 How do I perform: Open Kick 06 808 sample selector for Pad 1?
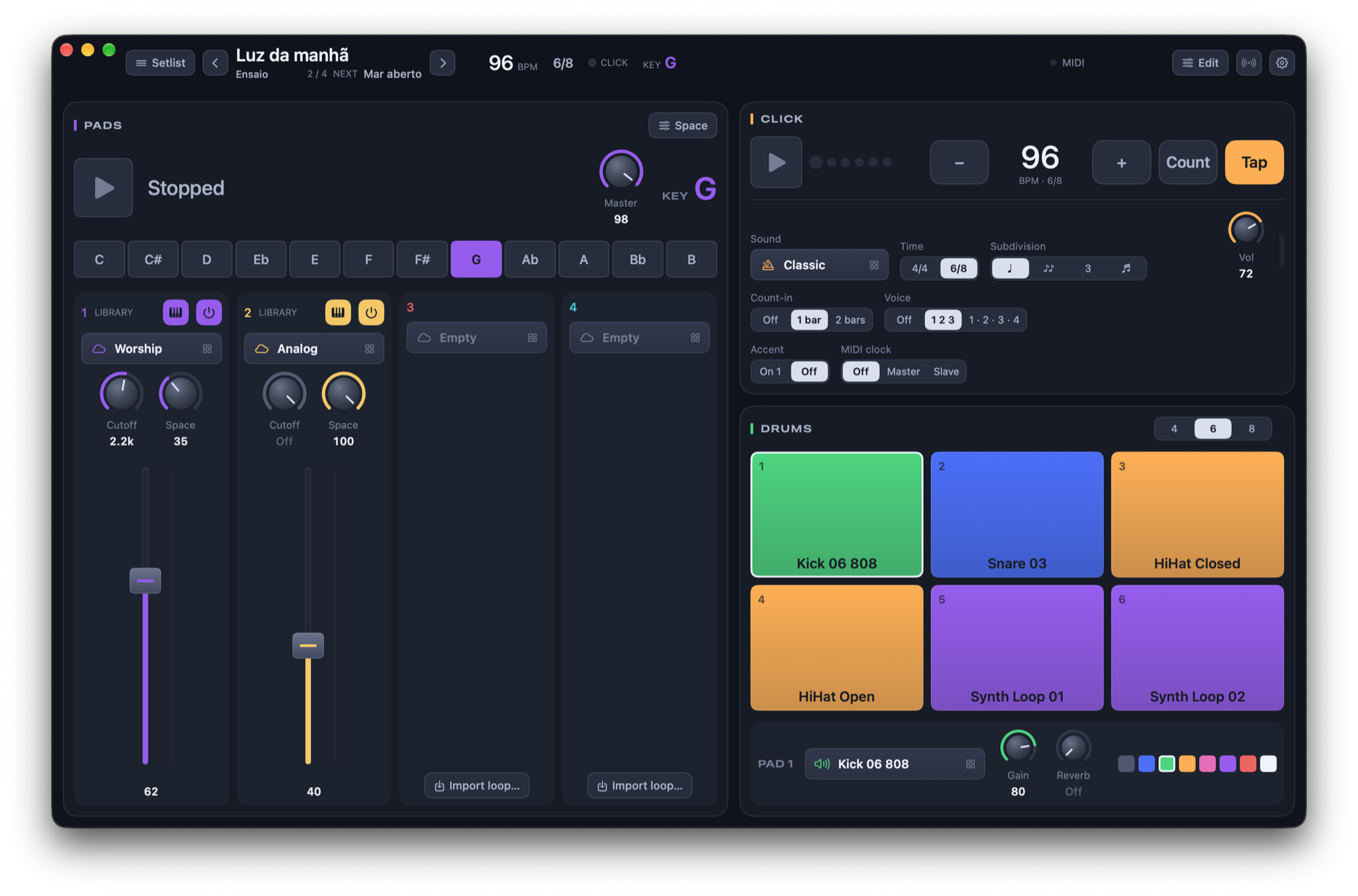894,764
